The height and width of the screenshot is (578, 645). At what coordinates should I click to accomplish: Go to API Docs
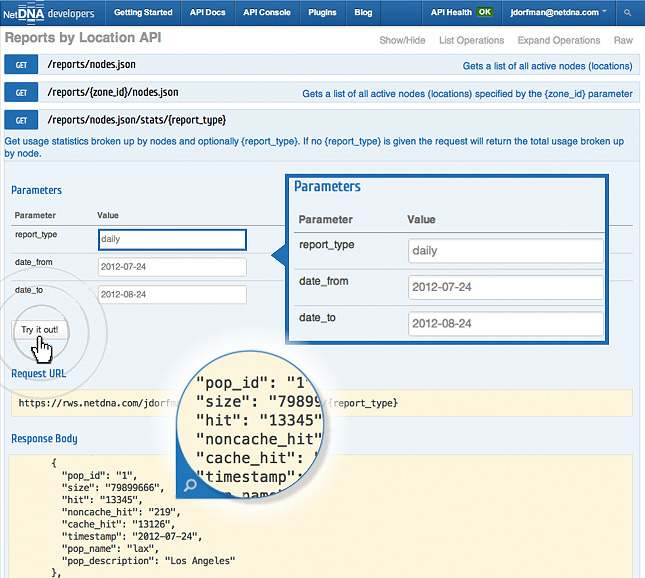tap(207, 12)
